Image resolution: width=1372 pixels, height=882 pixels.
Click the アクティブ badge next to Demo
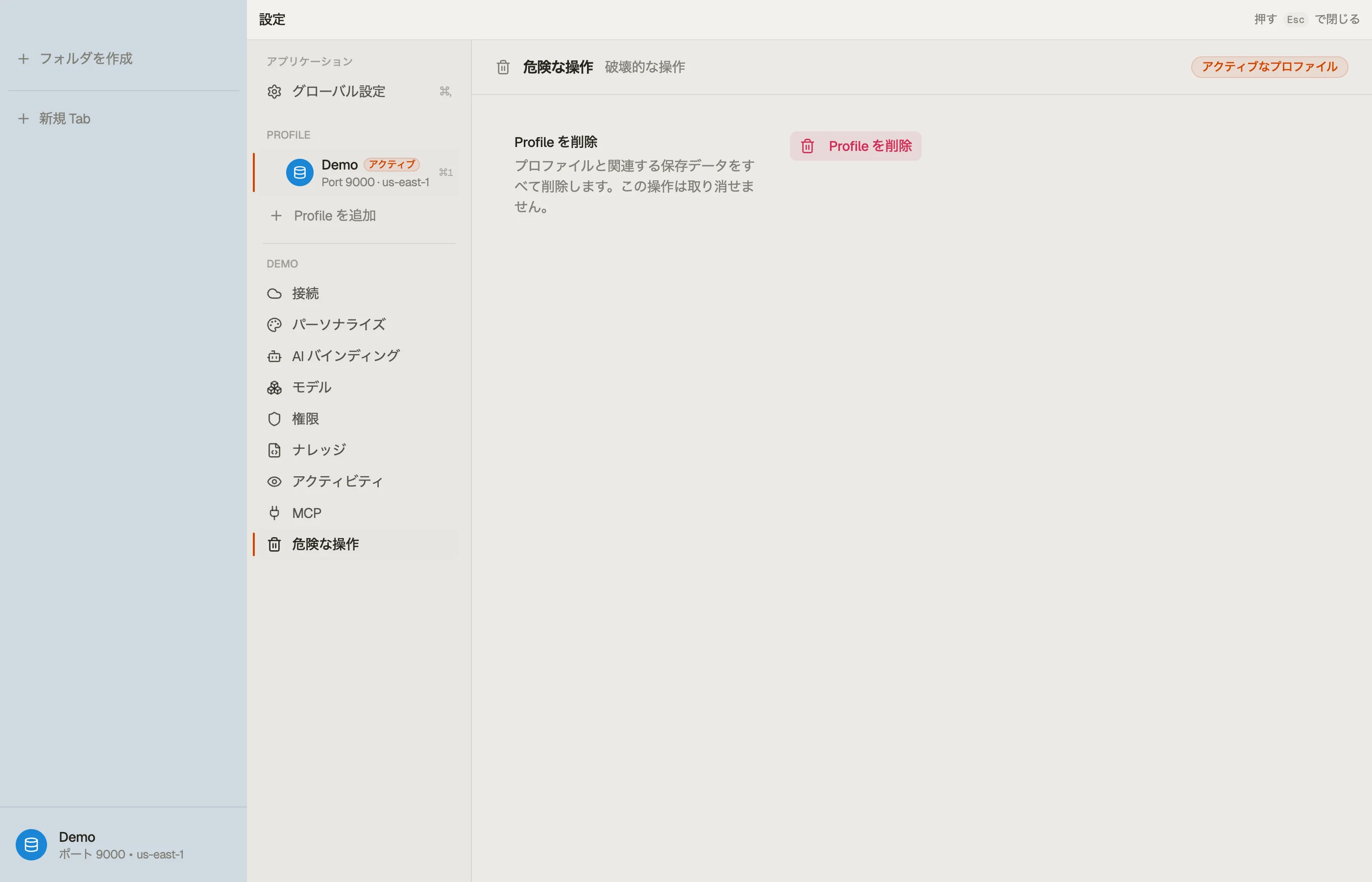click(x=392, y=164)
